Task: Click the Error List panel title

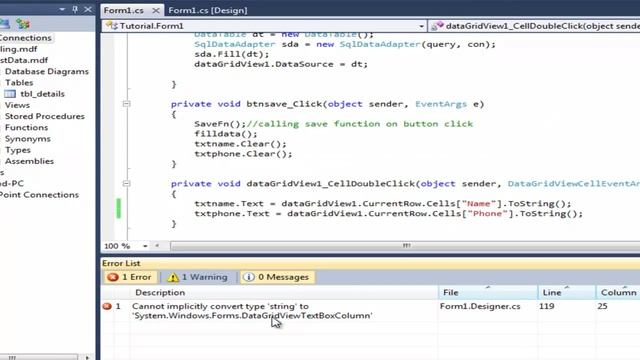Action: point(121,263)
